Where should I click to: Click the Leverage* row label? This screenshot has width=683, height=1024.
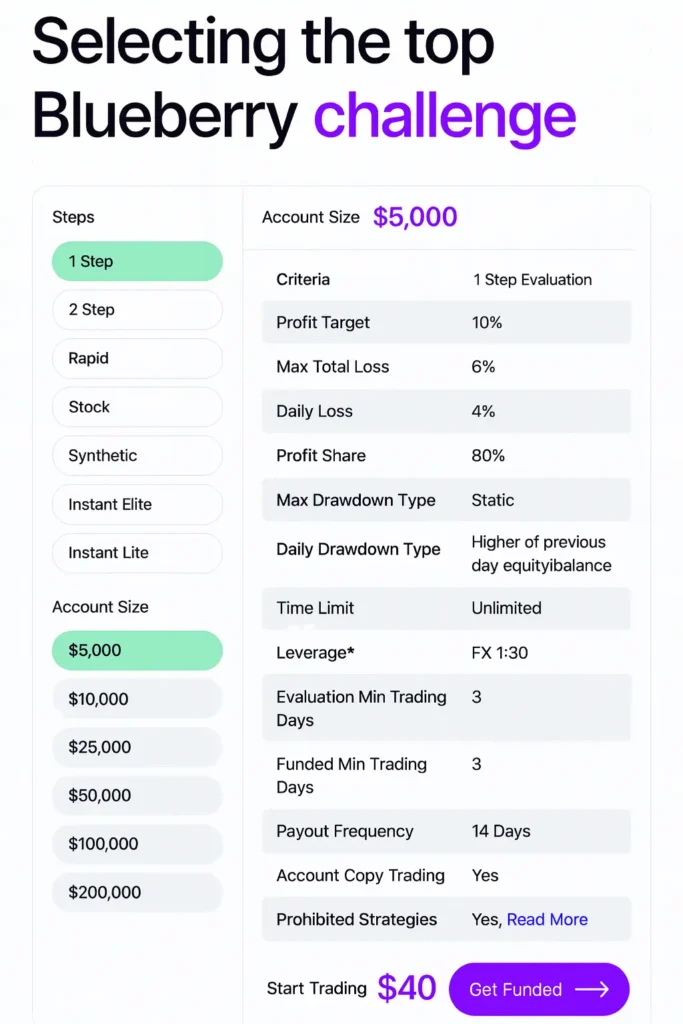[x=315, y=652]
